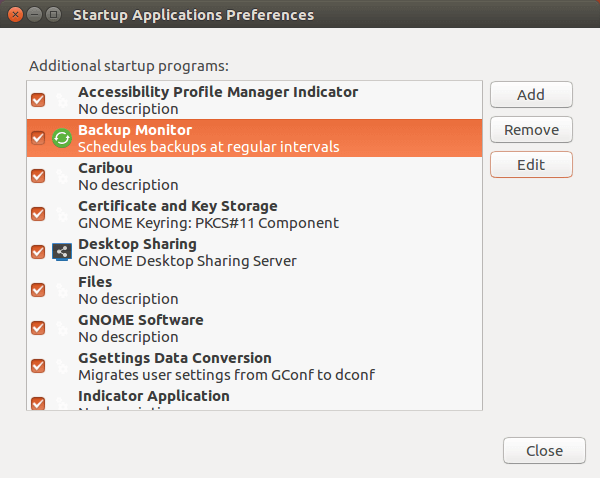
Task: Toggle the Files startup checkbox
Action: (38, 290)
